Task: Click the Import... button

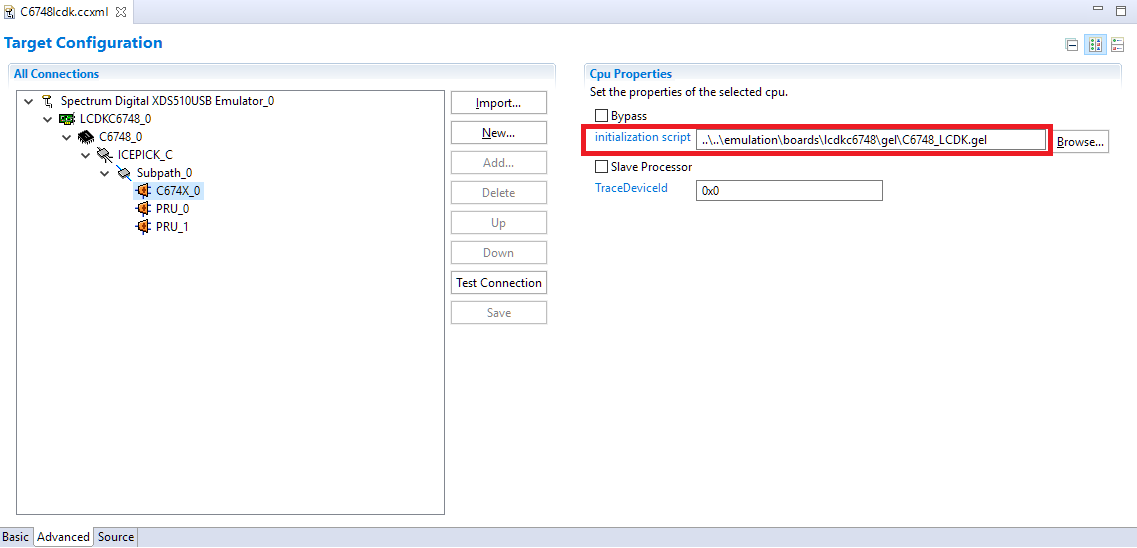Action: (498, 103)
